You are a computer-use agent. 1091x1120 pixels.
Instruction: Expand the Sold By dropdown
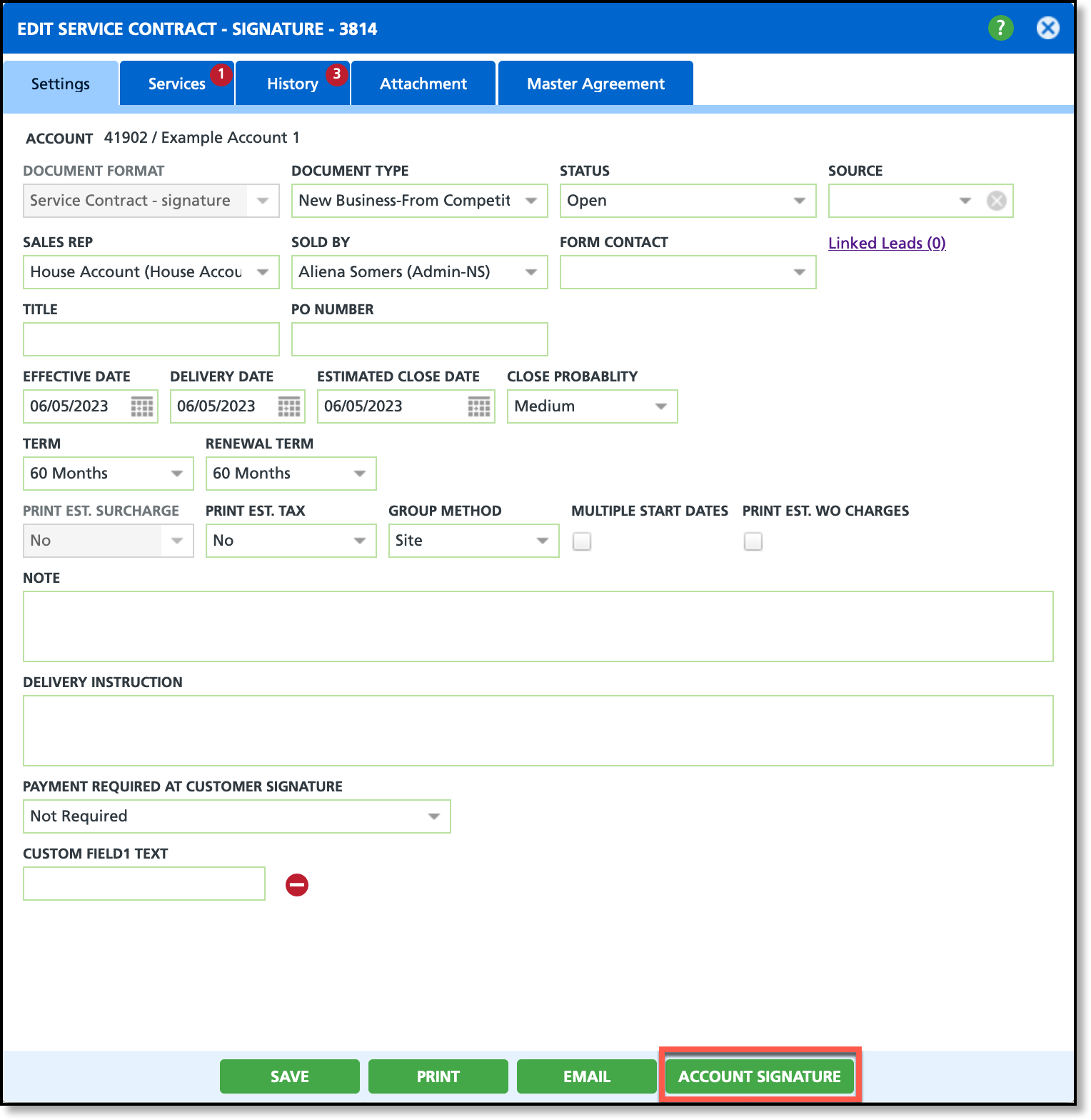(x=419, y=272)
